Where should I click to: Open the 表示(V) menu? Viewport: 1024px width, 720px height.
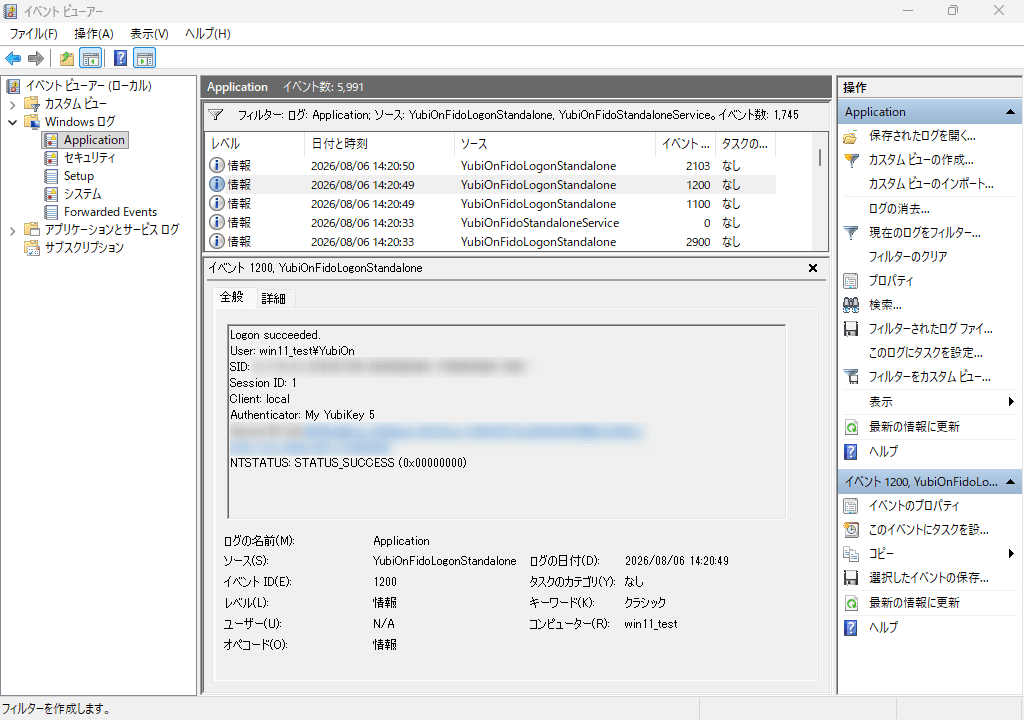click(x=149, y=34)
